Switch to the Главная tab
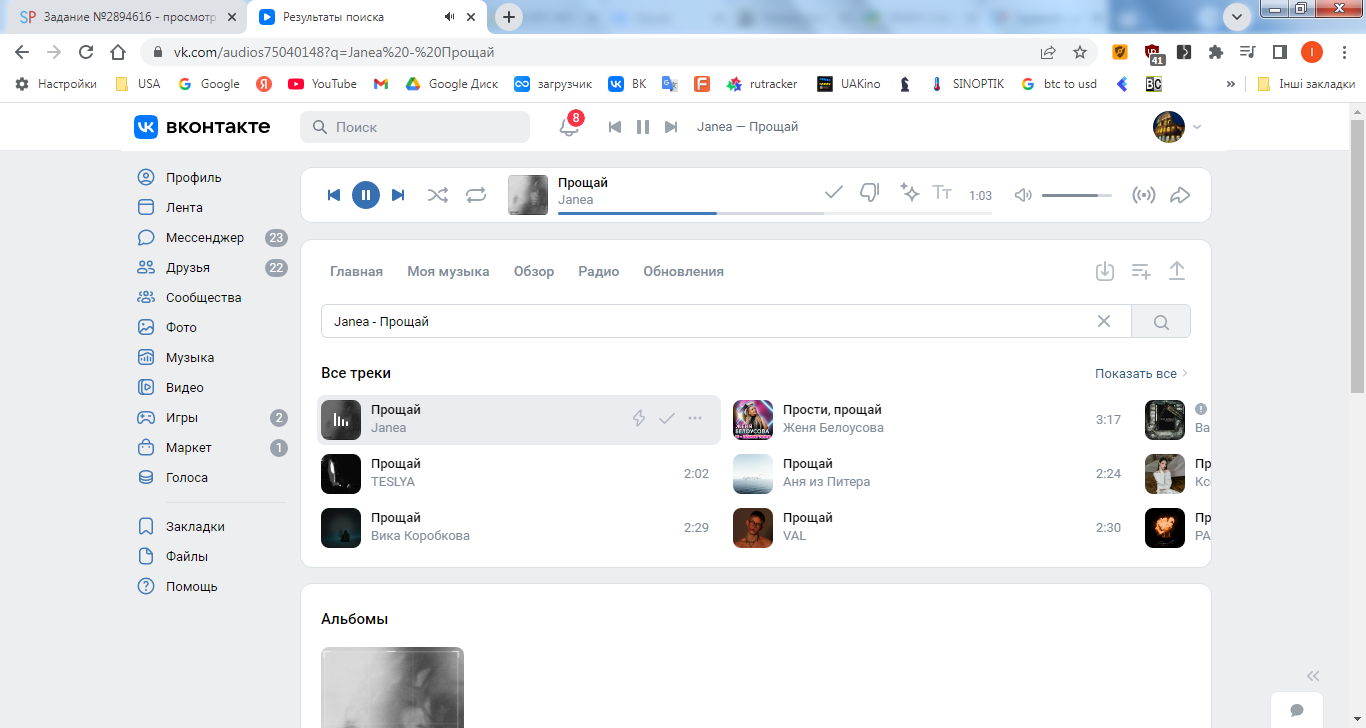Screen dimensions: 1366x728 (357, 271)
